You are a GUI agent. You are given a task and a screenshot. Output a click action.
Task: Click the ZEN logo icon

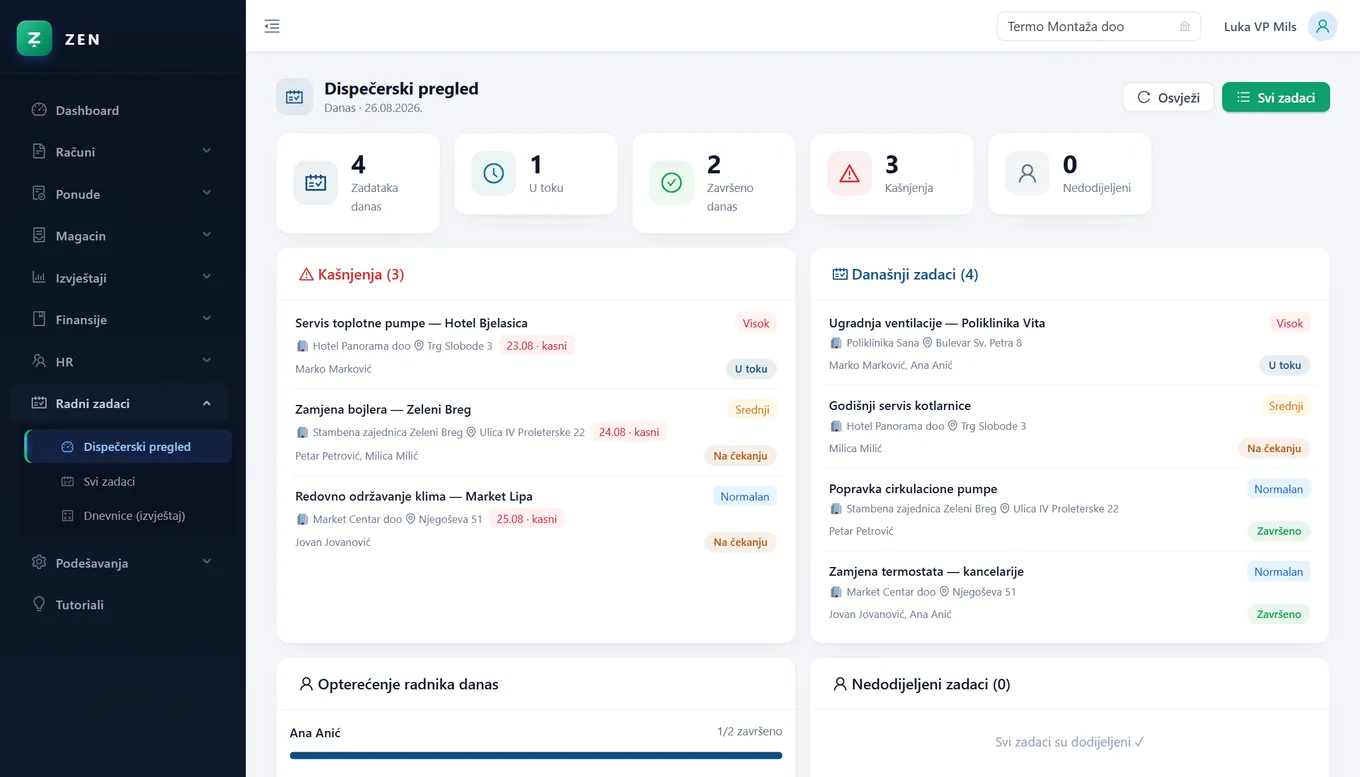[34, 39]
